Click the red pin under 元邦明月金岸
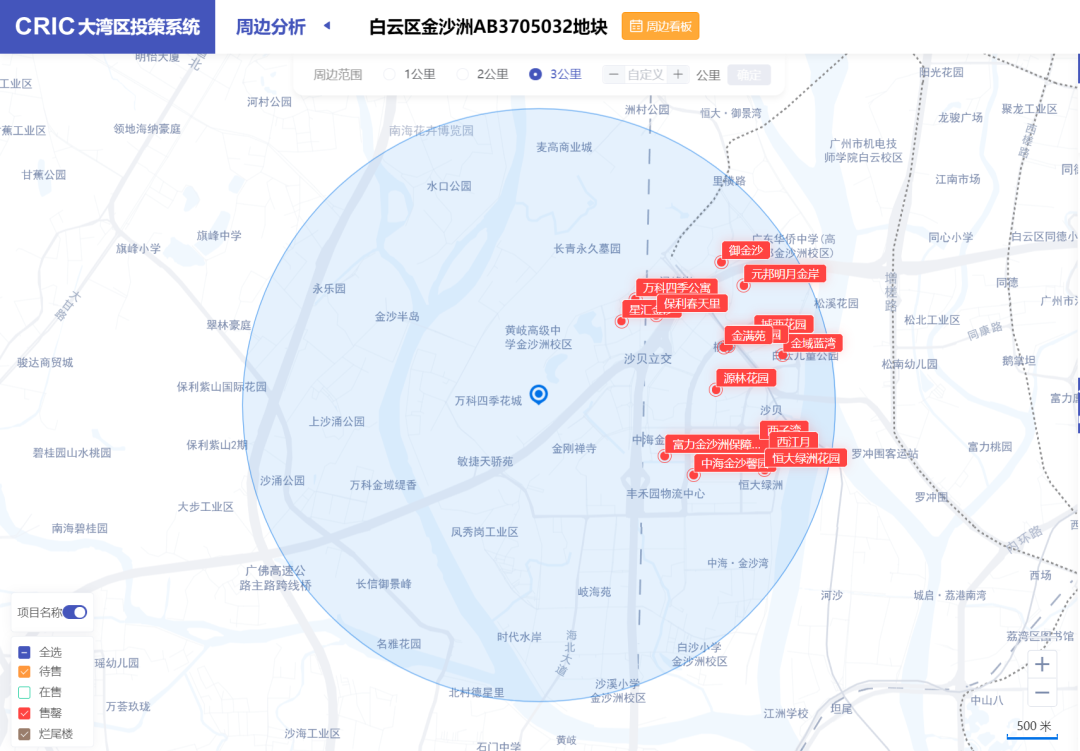Image resolution: width=1080 pixels, height=751 pixels. [x=743, y=285]
